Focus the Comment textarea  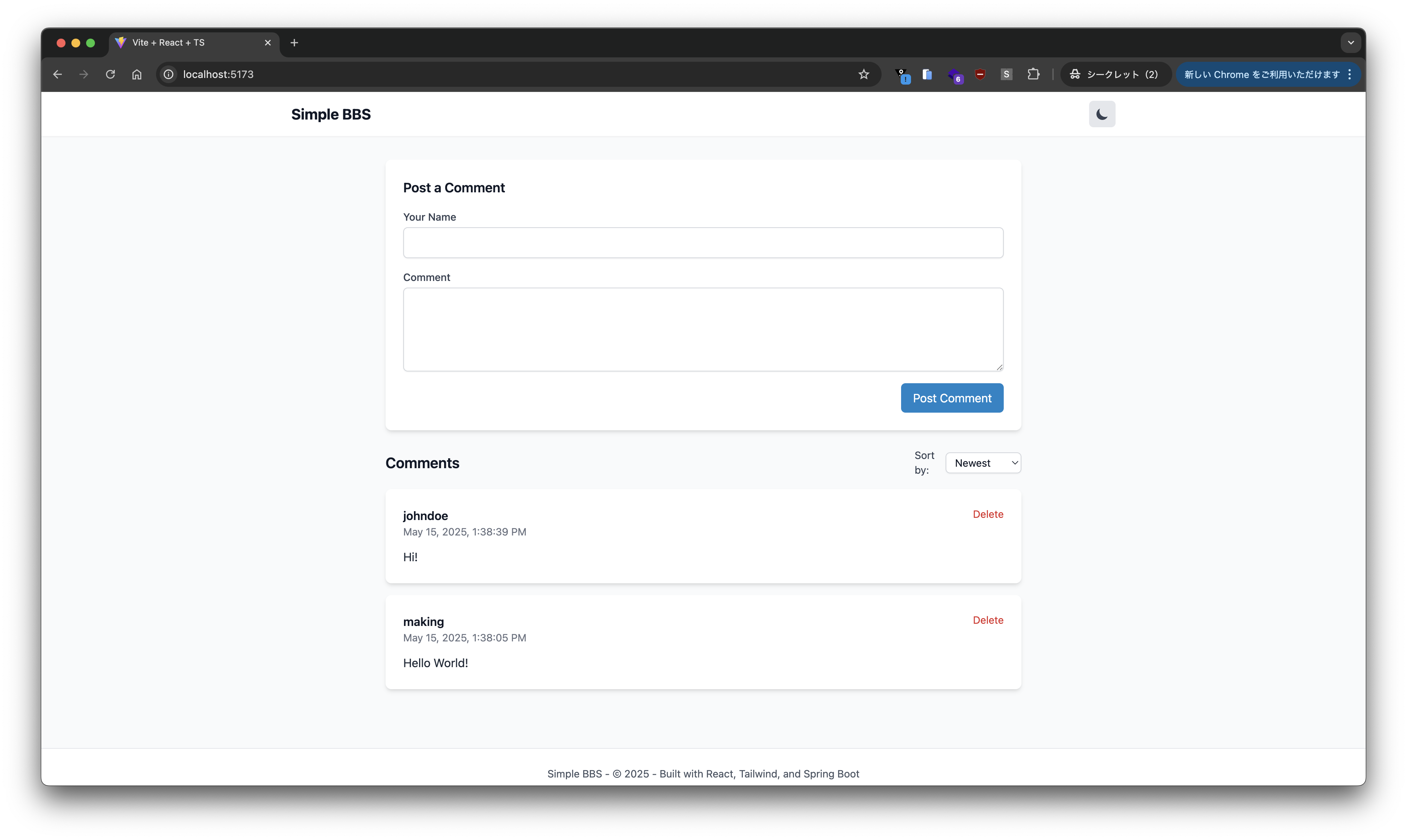pos(703,330)
